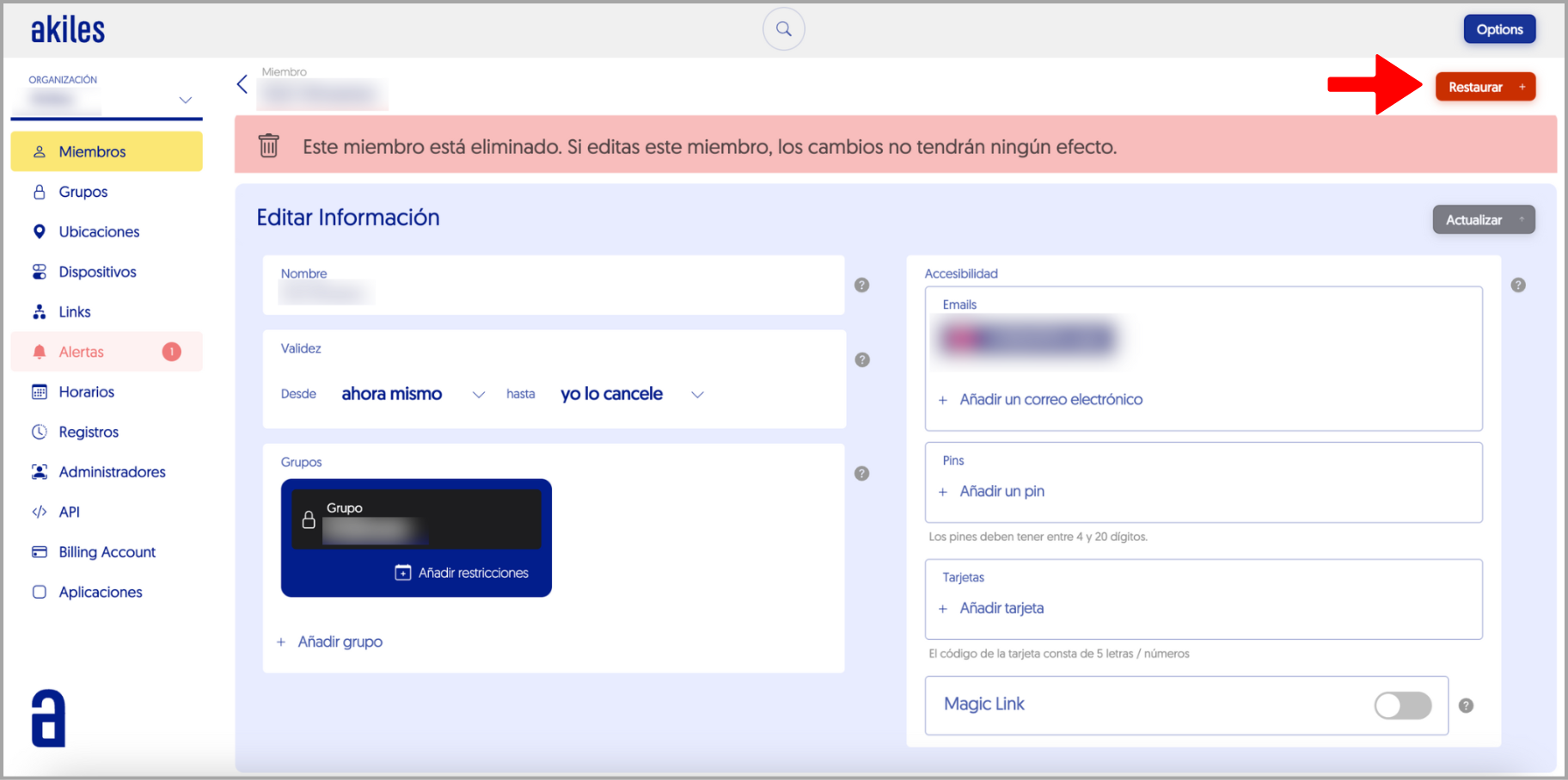Click the help icon beside Accesibilidad
Screen dimensions: 1568x780
(1517, 285)
